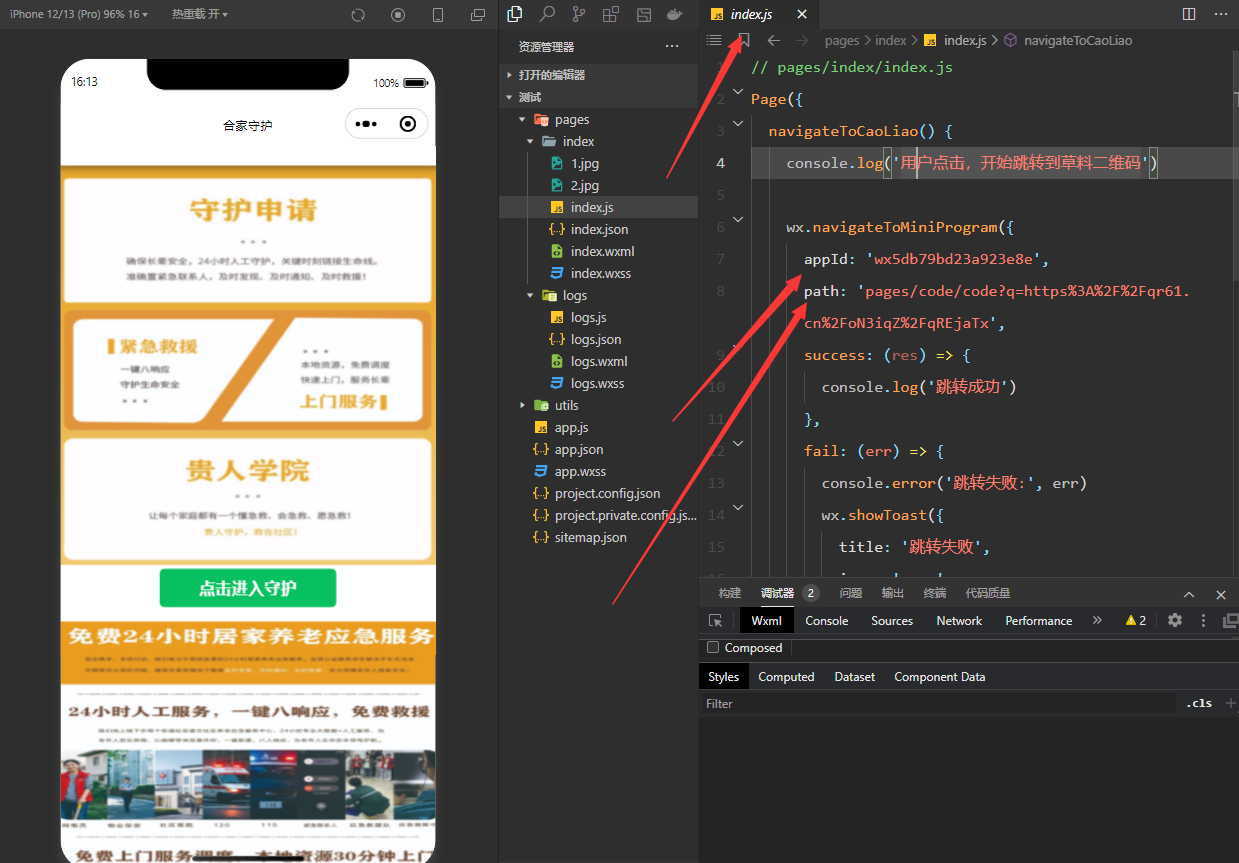Image resolution: width=1239 pixels, height=863 pixels.
Task: Toggle the .cls class editor
Action: pos(1199,703)
